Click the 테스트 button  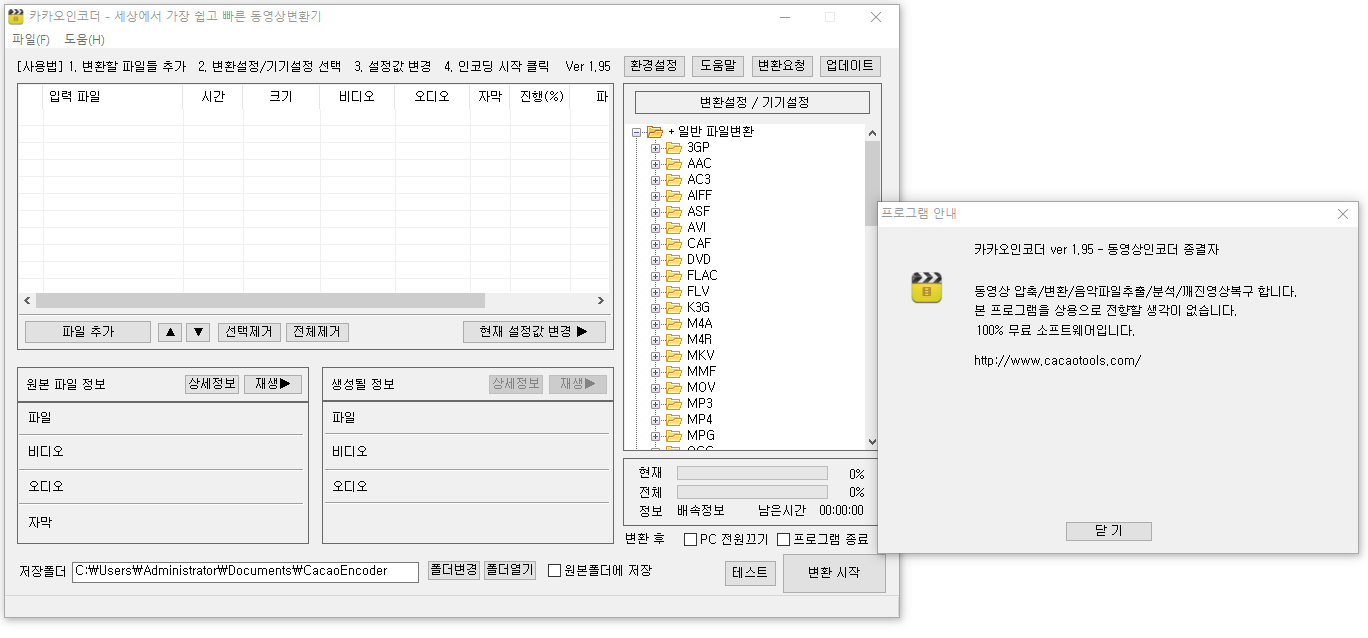coord(750,573)
